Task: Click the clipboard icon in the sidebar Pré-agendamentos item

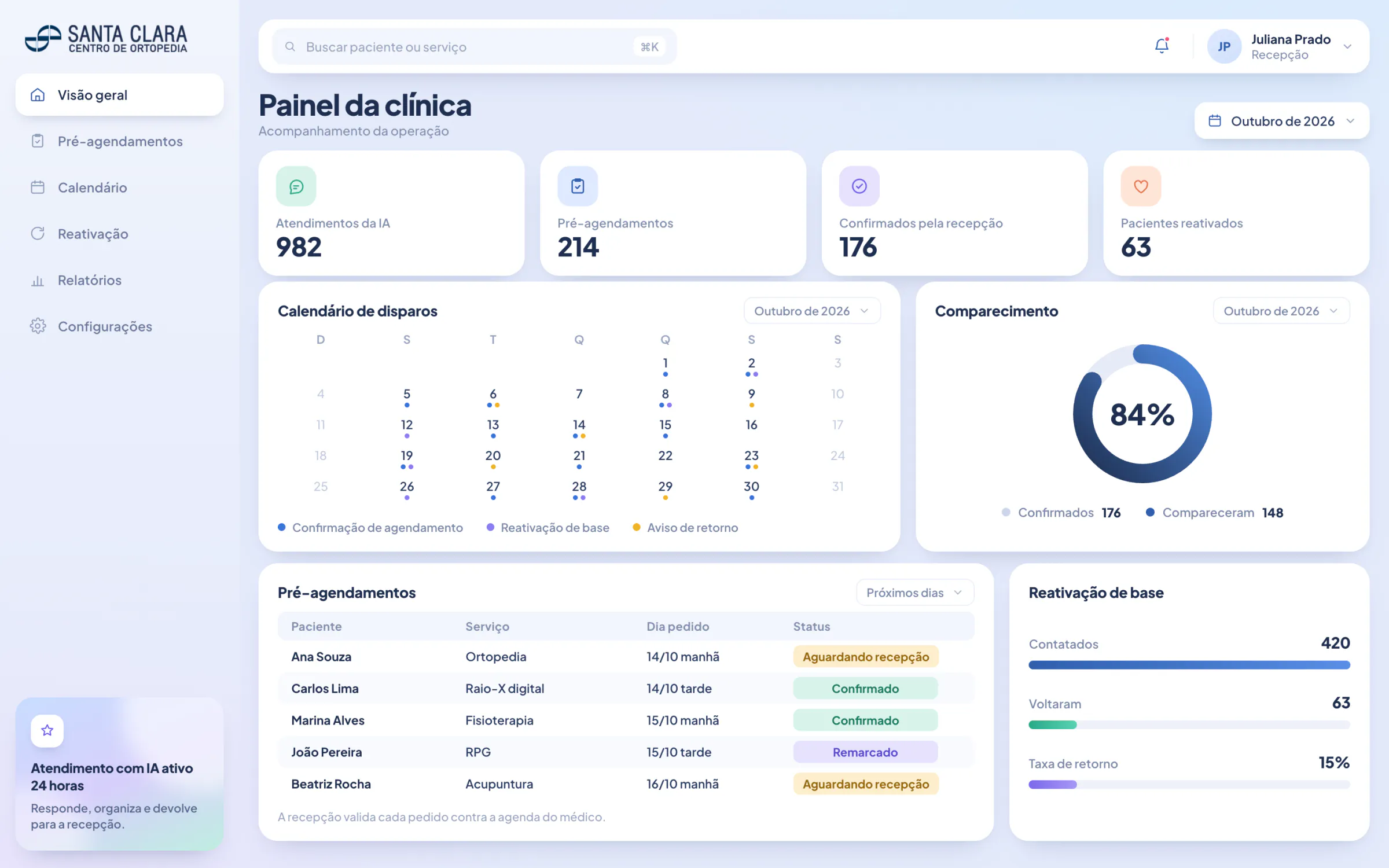Action: pyautogui.click(x=38, y=141)
